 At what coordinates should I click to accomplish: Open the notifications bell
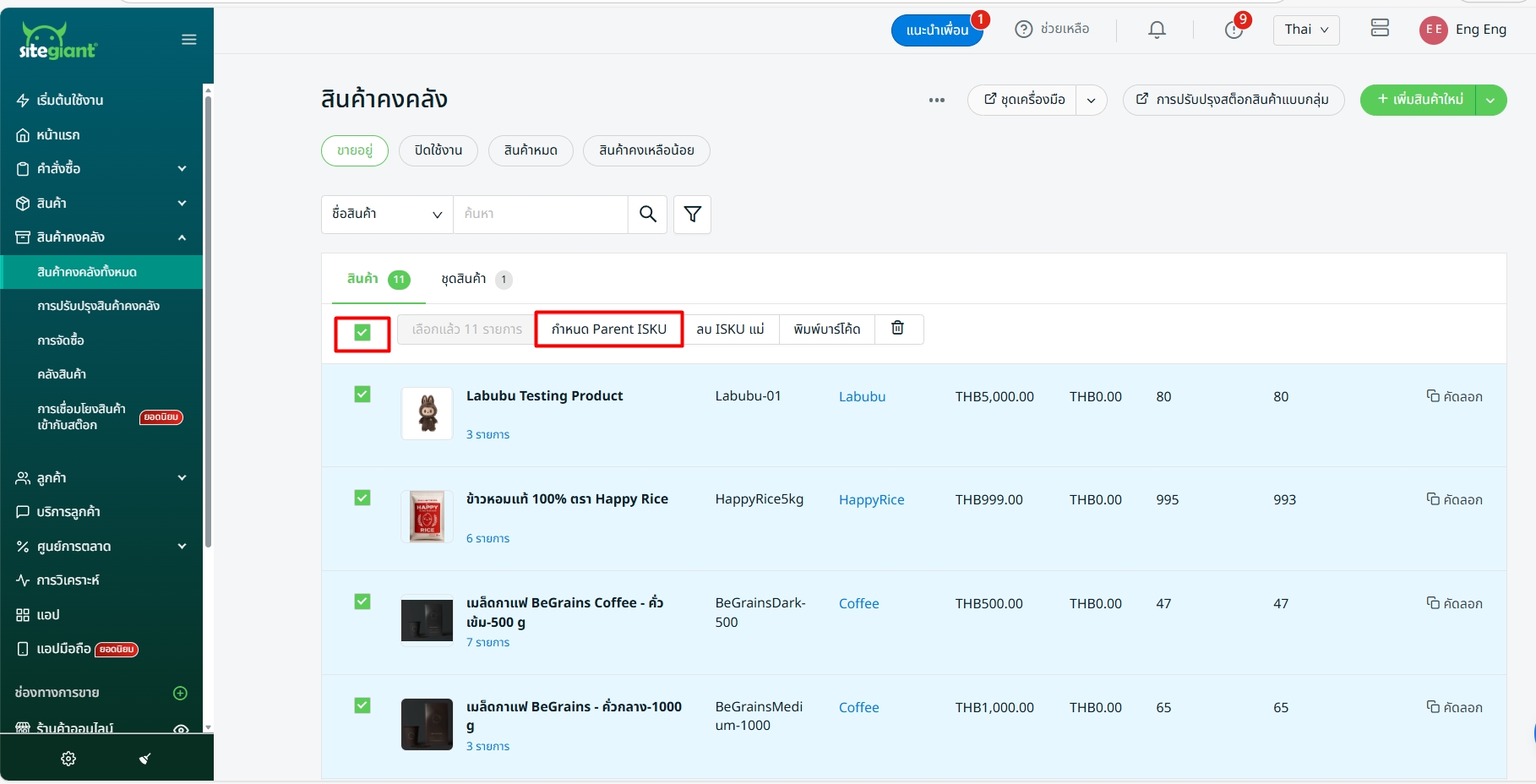tap(1157, 30)
